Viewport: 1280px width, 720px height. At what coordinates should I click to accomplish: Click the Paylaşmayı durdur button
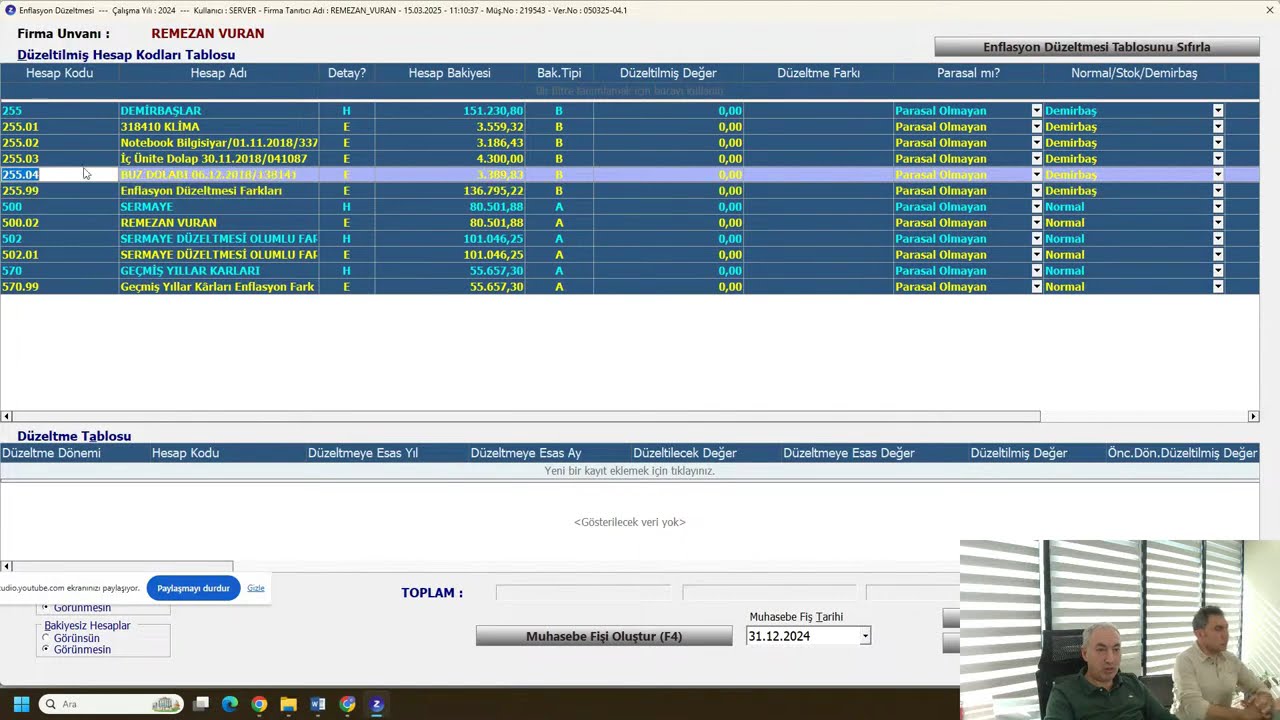click(x=193, y=588)
